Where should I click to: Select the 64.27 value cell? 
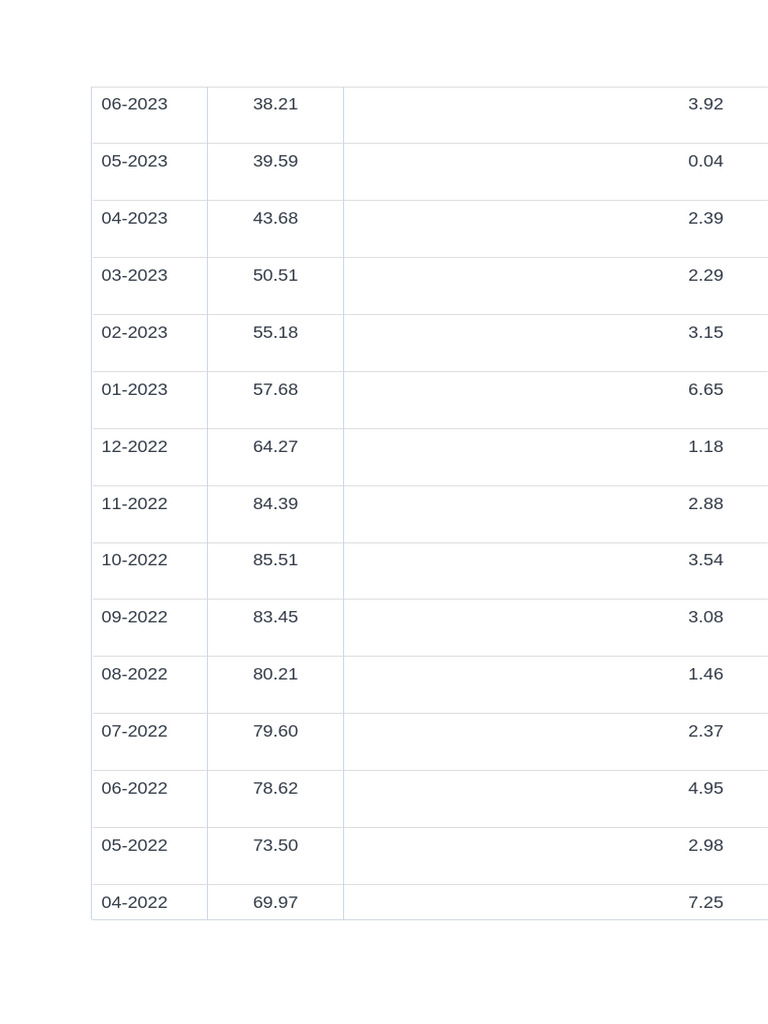(275, 446)
